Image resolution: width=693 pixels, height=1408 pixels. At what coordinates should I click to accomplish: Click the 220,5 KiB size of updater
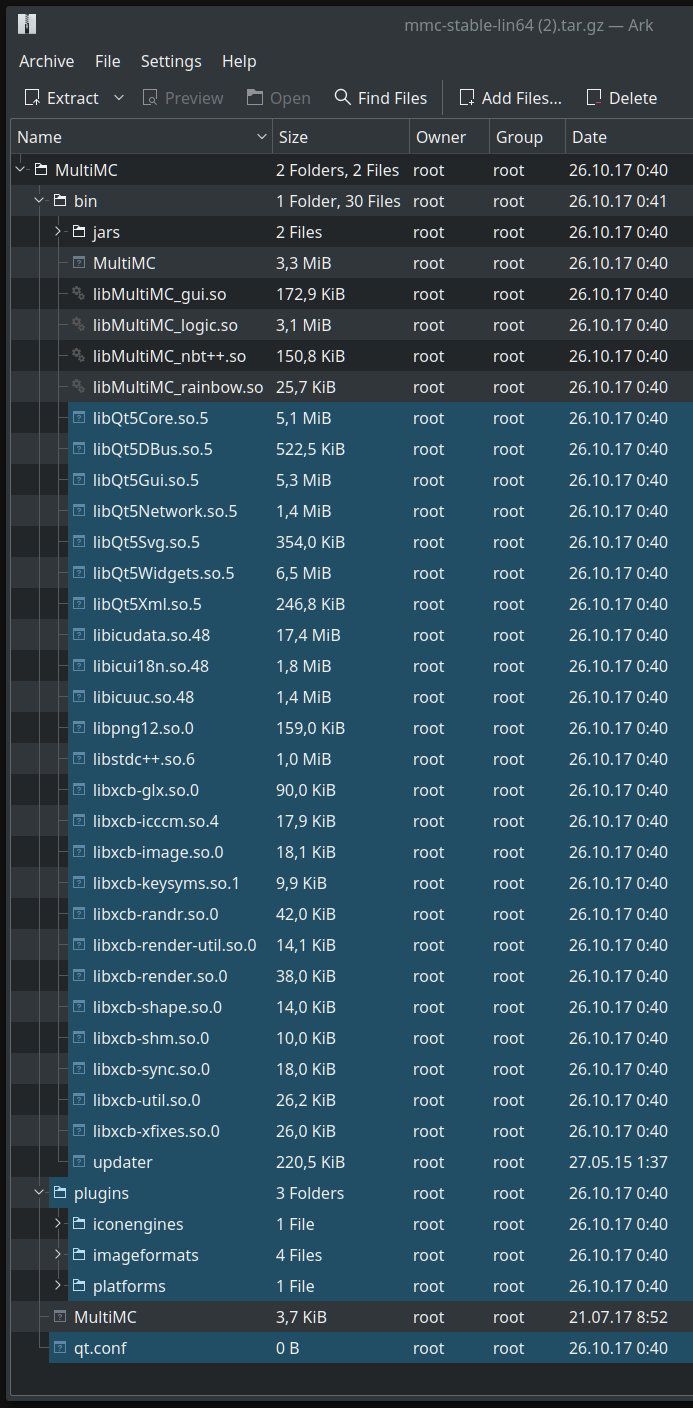tap(310, 1162)
